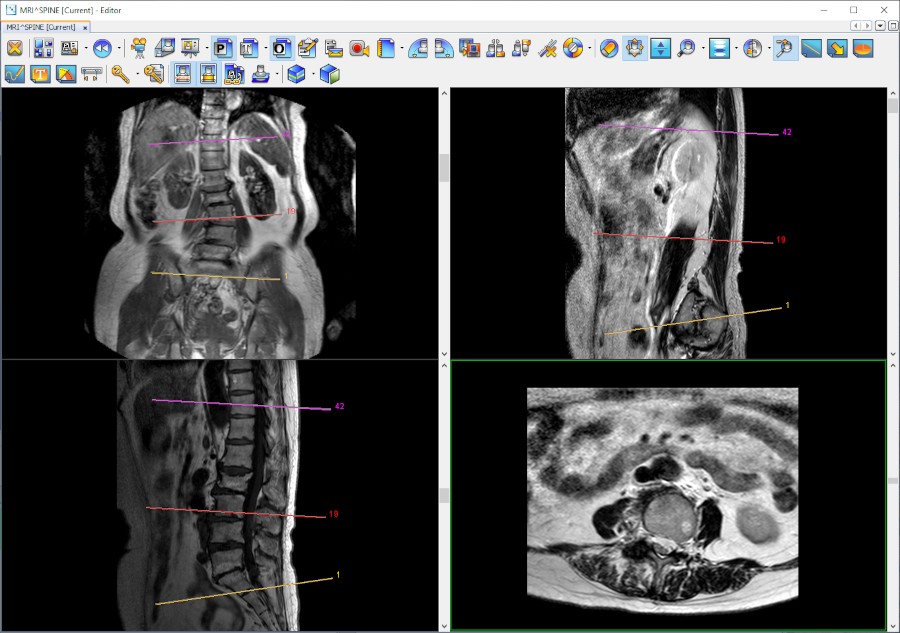Open the print tool
900x633 pixels.
pos(260,72)
